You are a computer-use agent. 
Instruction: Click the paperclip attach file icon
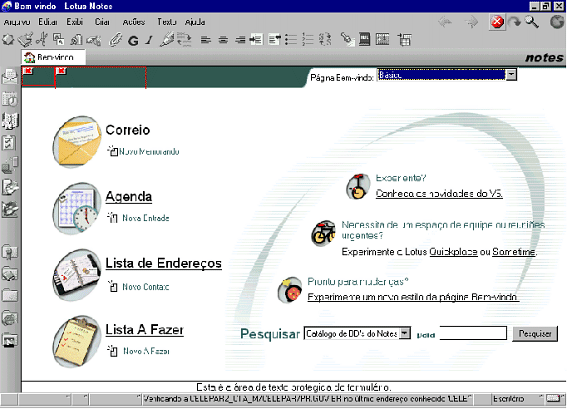(x=115, y=39)
